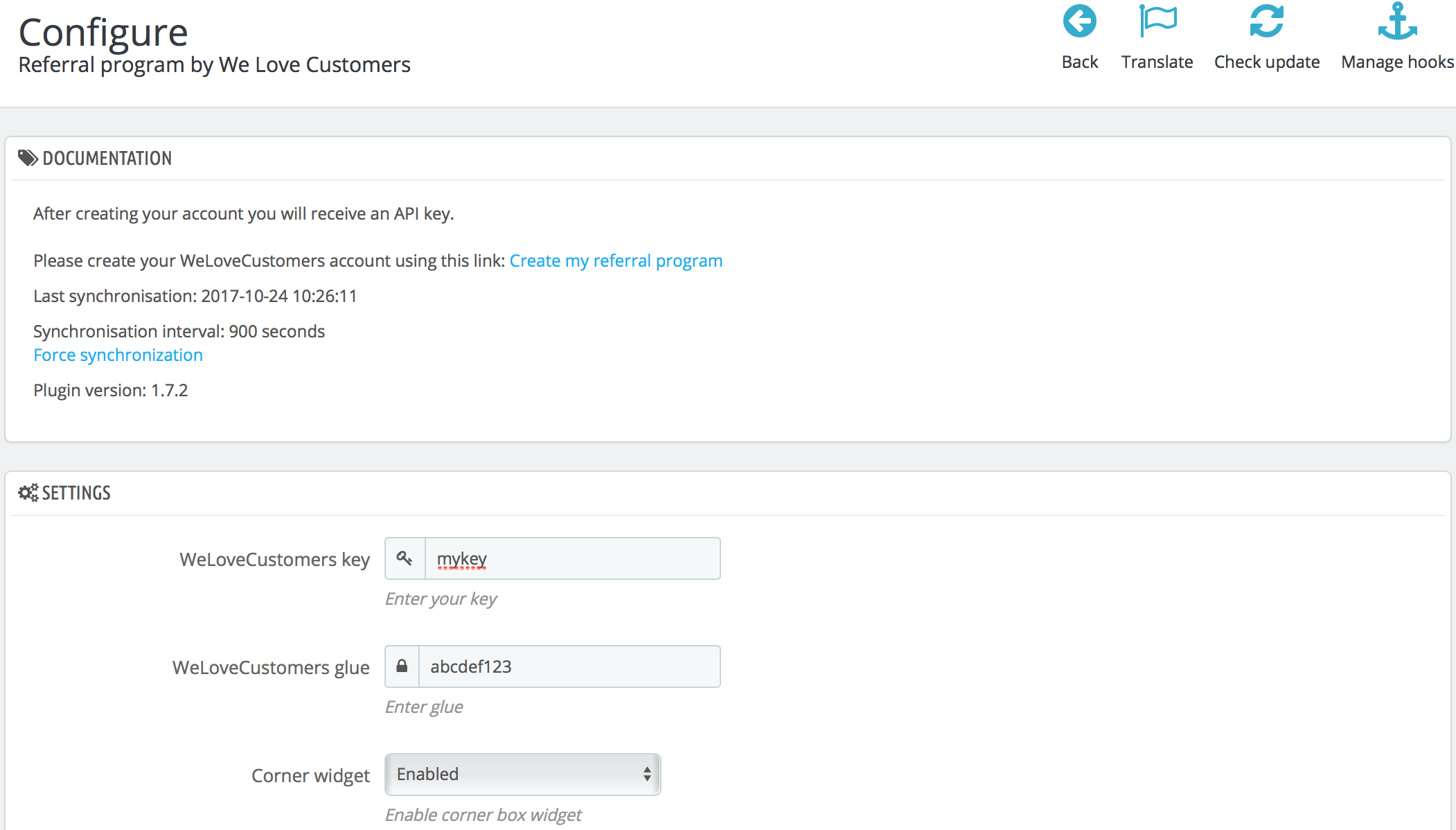This screenshot has height=830, width=1456.
Task: Click the Enter glue hint text
Action: click(x=424, y=707)
